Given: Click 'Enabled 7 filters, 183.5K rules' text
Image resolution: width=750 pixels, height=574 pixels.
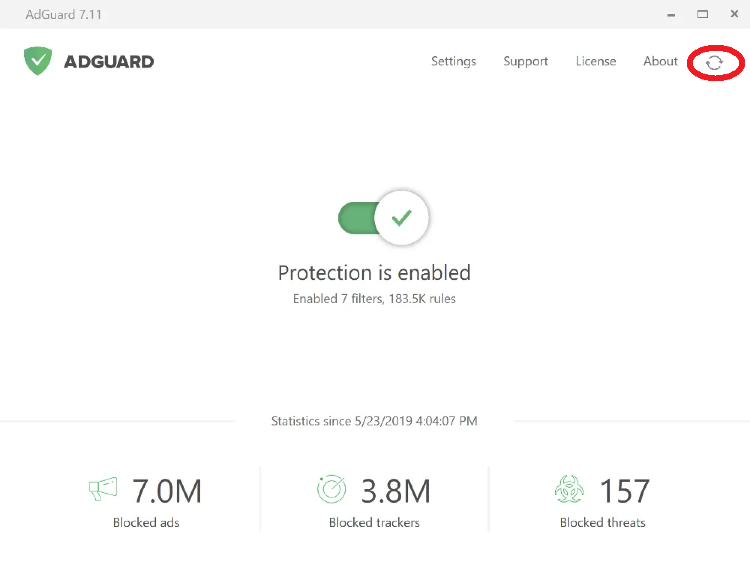Looking at the screenshot, I should click(x=374, y=298).
